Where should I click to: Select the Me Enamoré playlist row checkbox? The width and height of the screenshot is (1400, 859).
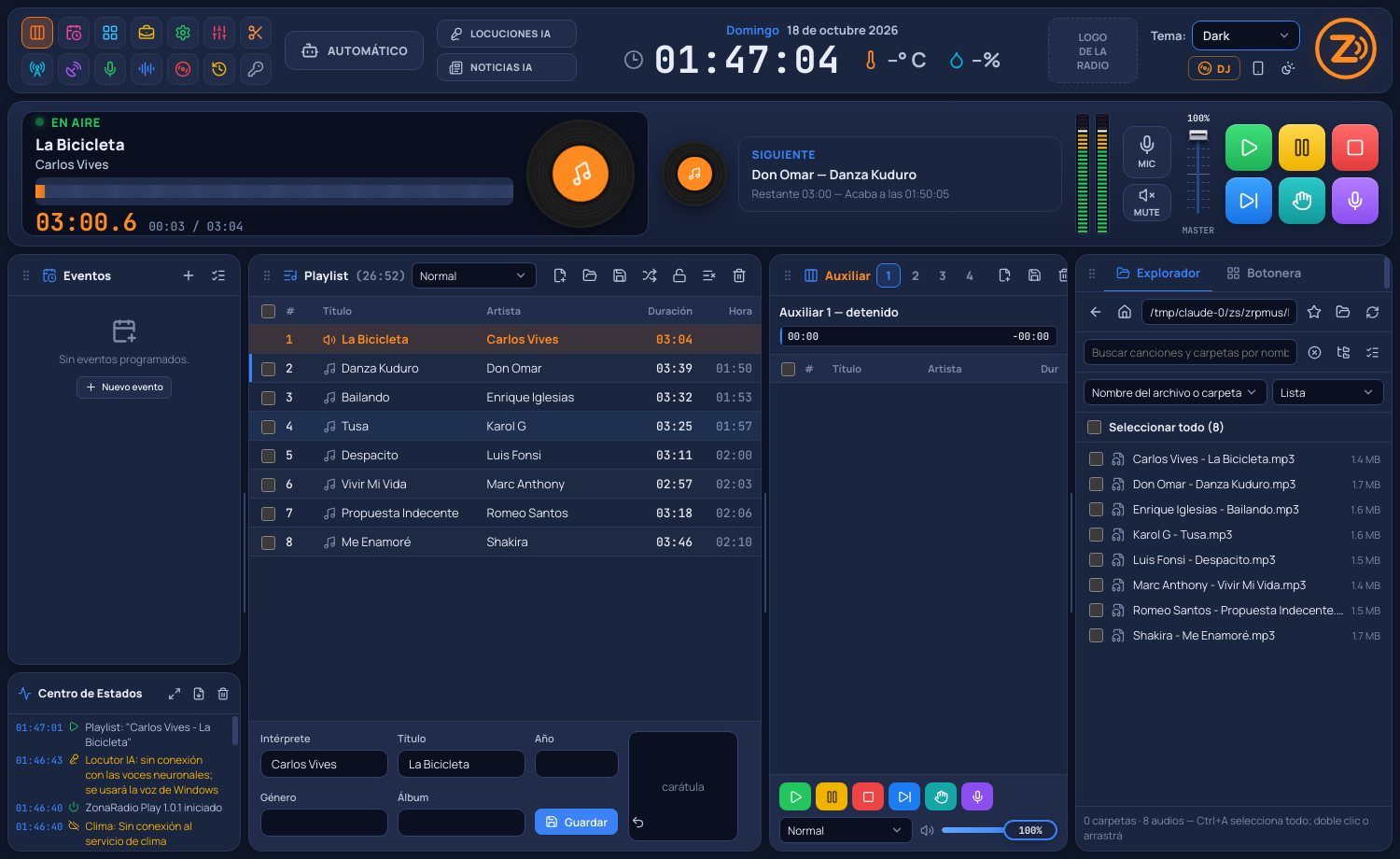coord(269,542)
